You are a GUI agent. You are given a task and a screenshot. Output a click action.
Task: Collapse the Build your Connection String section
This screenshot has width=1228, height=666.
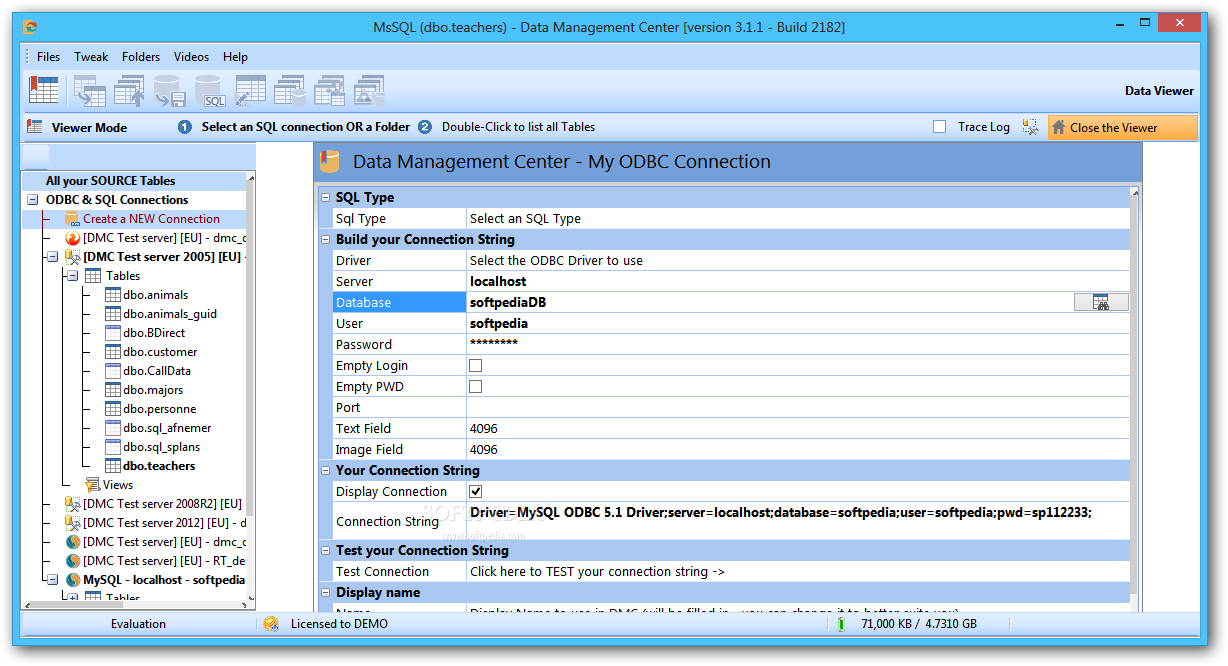(326, 240)
